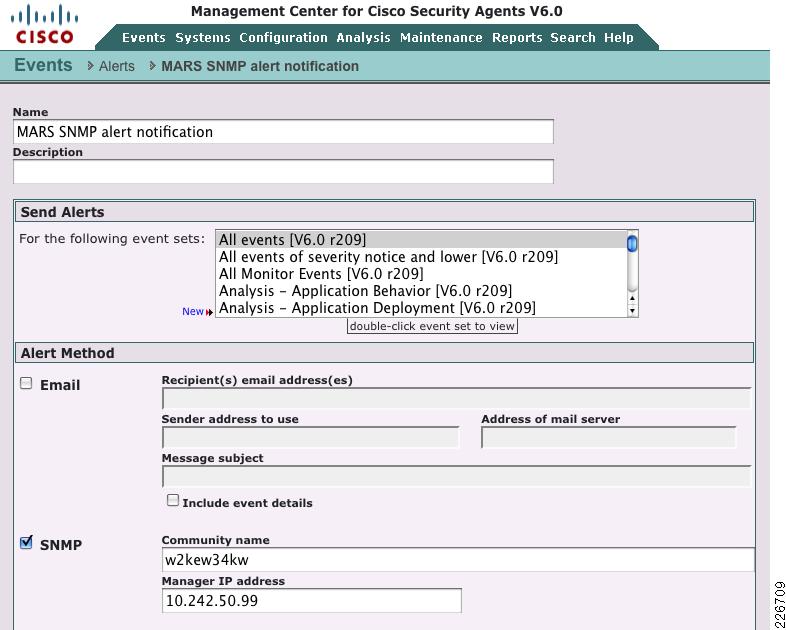
Task: Enable the Email alert method checkbox
Action: pyautogui.click(x=26, y=383)
